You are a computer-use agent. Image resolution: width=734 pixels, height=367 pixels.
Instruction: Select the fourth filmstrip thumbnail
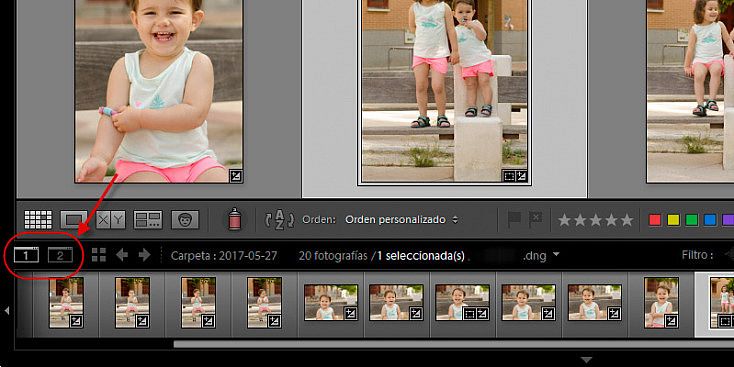tap(264, 302)
